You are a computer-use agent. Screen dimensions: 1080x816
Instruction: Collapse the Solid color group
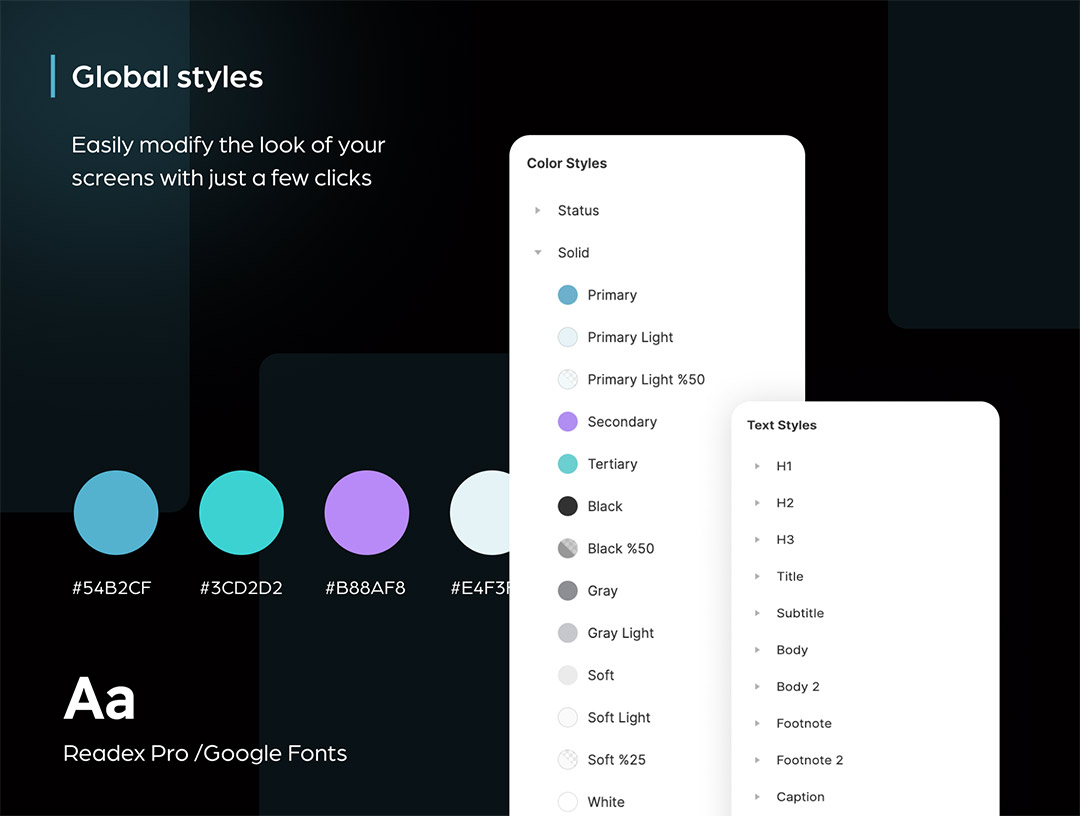coord(538,253)
